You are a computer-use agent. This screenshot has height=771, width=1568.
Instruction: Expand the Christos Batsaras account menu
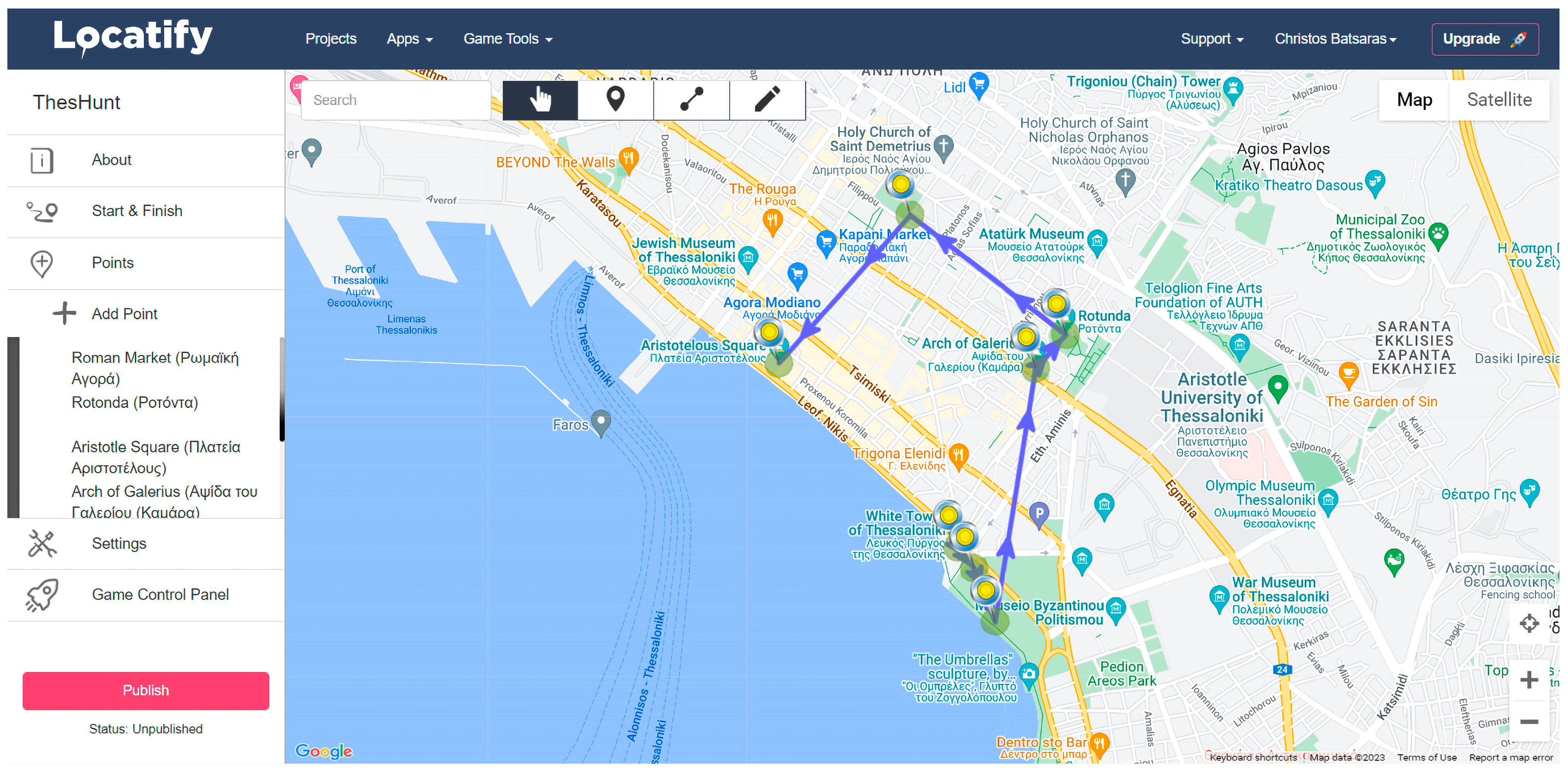tap(1335, 39)
